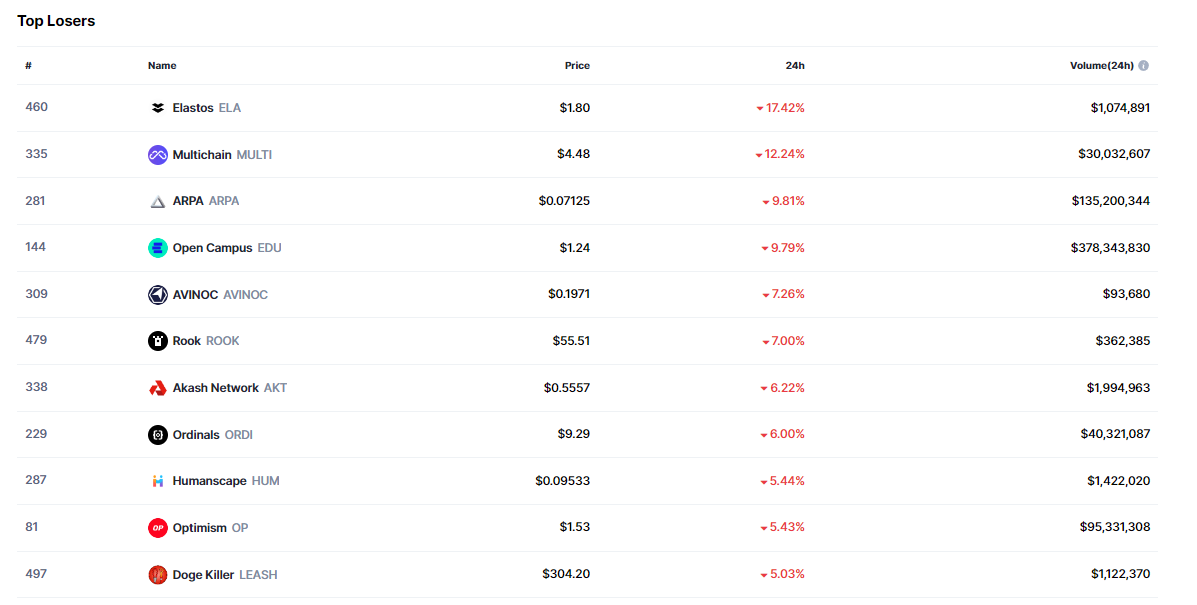
Task: Open the Multichain MULTI coin link
Action: pyautogui.click(x=221, y=155)
